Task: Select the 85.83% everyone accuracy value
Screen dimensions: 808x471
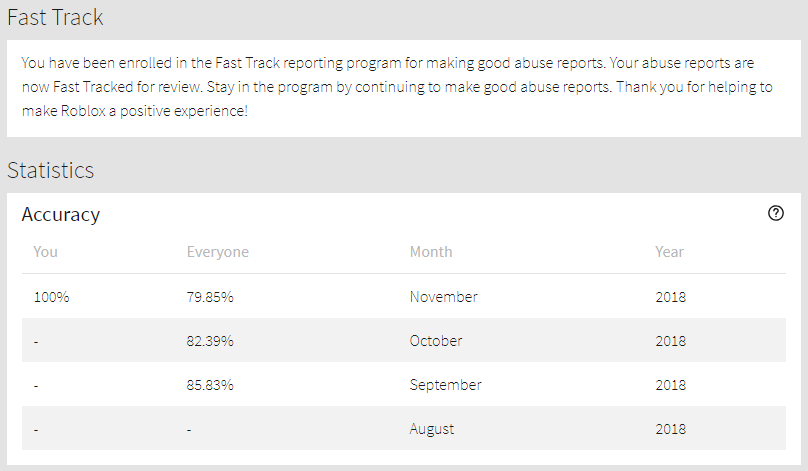Action: [x=210, y=385]
